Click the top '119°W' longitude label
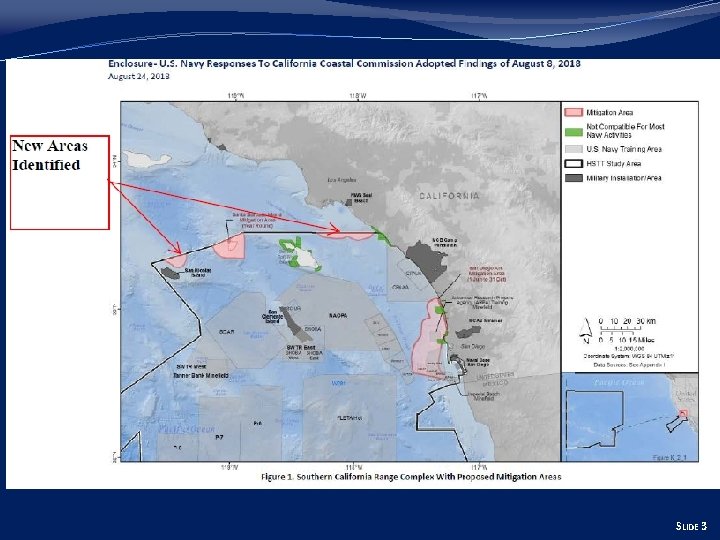The image size is (720, 540). point(236,96)
